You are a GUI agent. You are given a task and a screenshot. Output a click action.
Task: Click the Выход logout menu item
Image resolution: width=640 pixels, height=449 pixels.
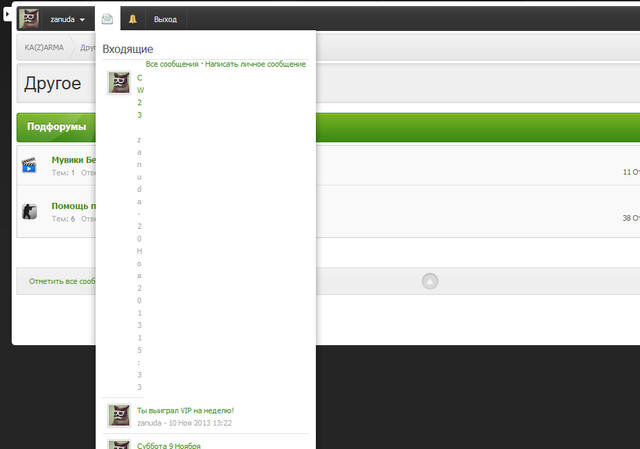point(165,19)
